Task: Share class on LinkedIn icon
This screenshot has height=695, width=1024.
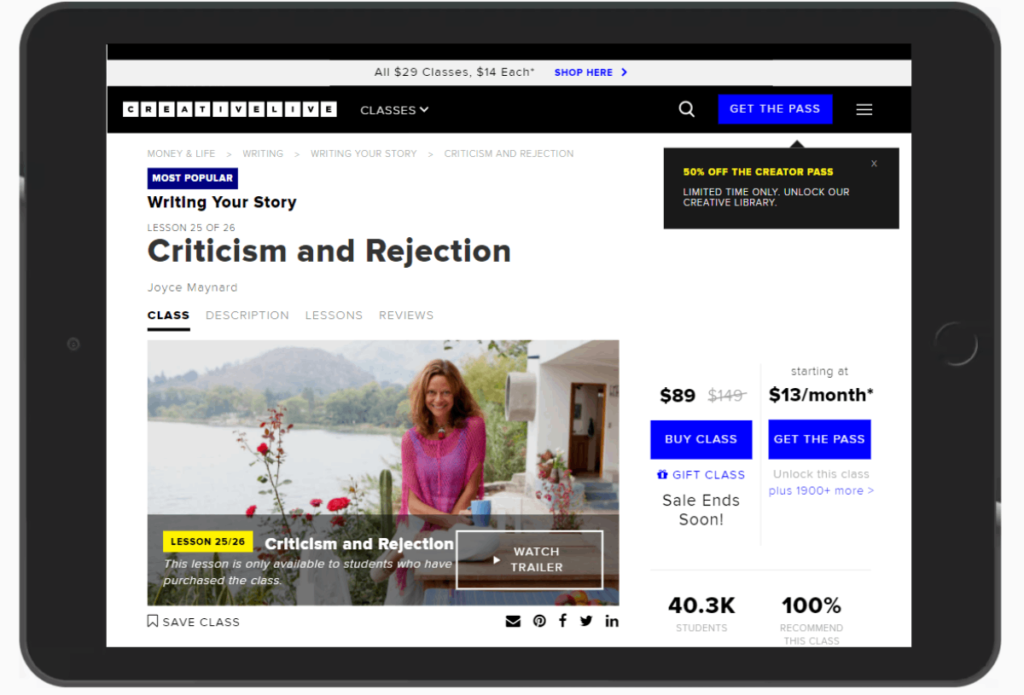Action: [611, 621]
